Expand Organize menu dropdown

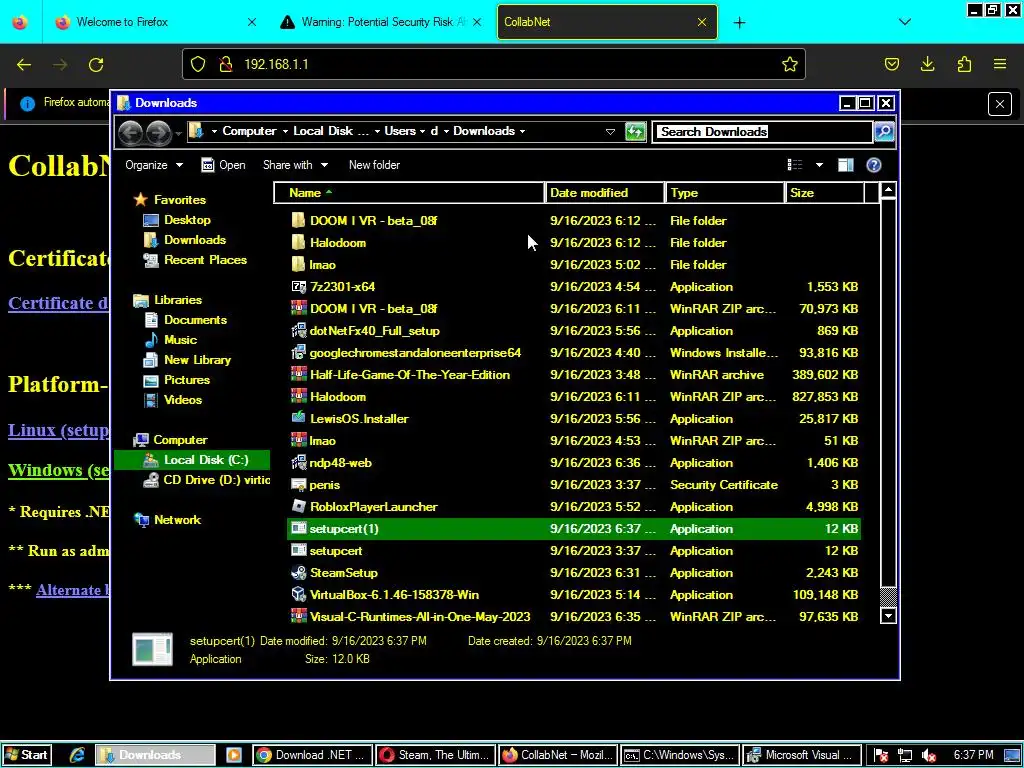click(154, 165)
